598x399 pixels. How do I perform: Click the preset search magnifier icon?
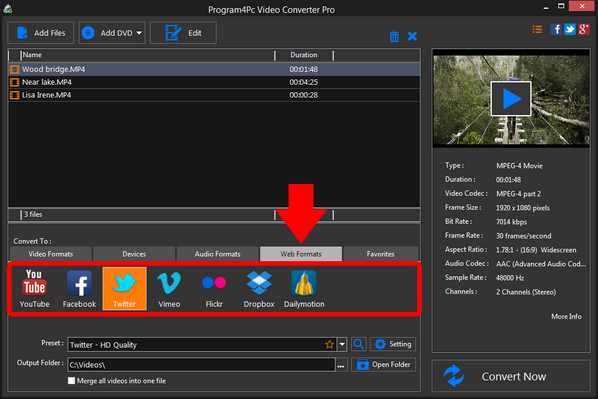tap(358, 344)
